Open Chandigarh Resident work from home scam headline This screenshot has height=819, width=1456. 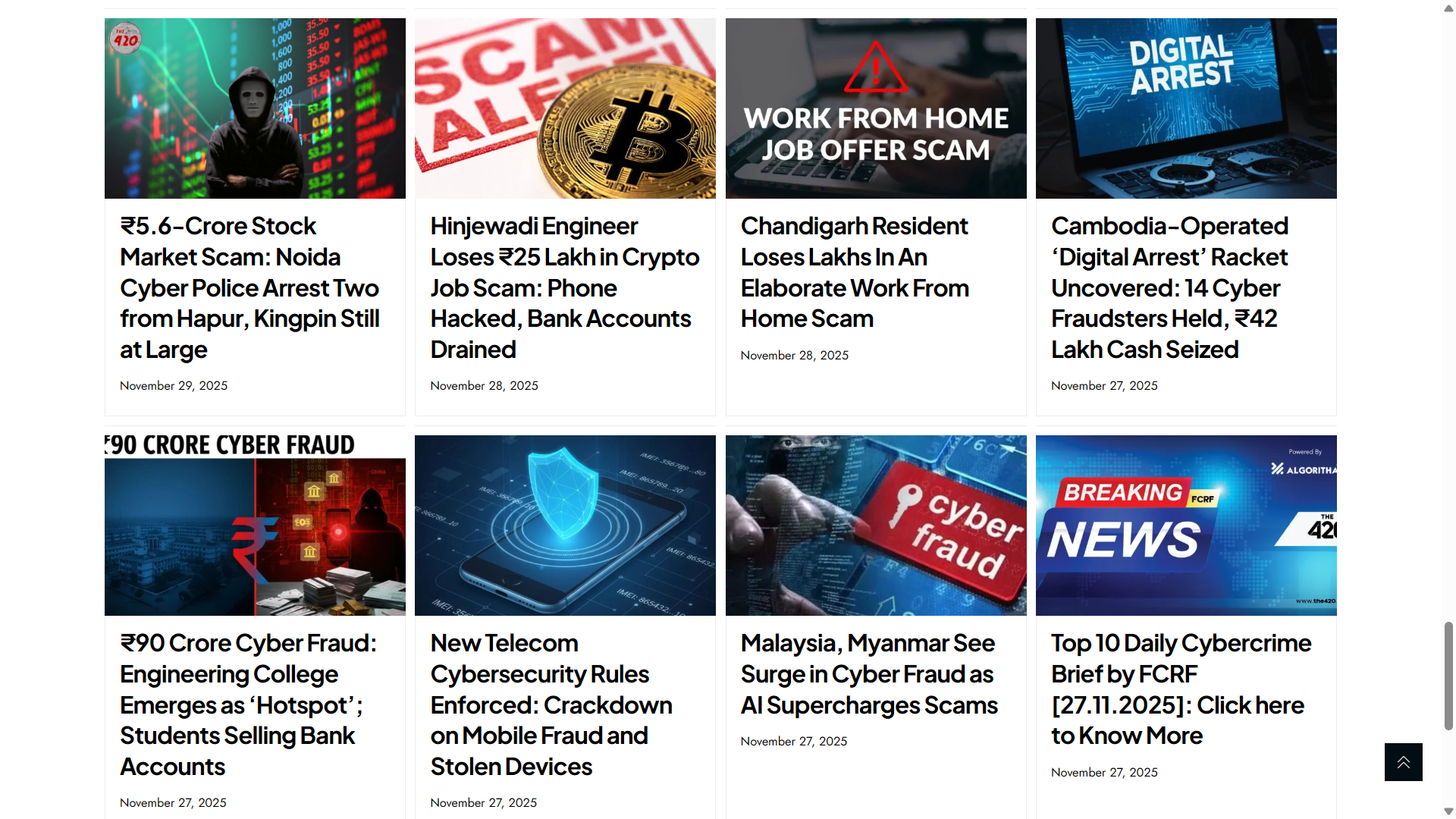point(855,272)
